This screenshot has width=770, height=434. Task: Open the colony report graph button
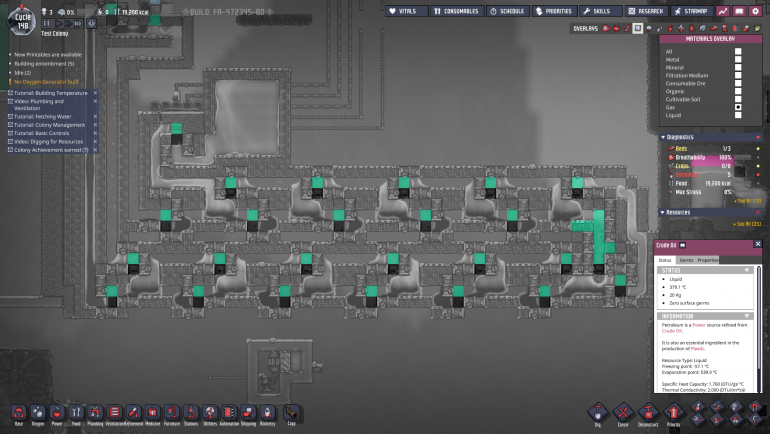[x=722, y=11]
